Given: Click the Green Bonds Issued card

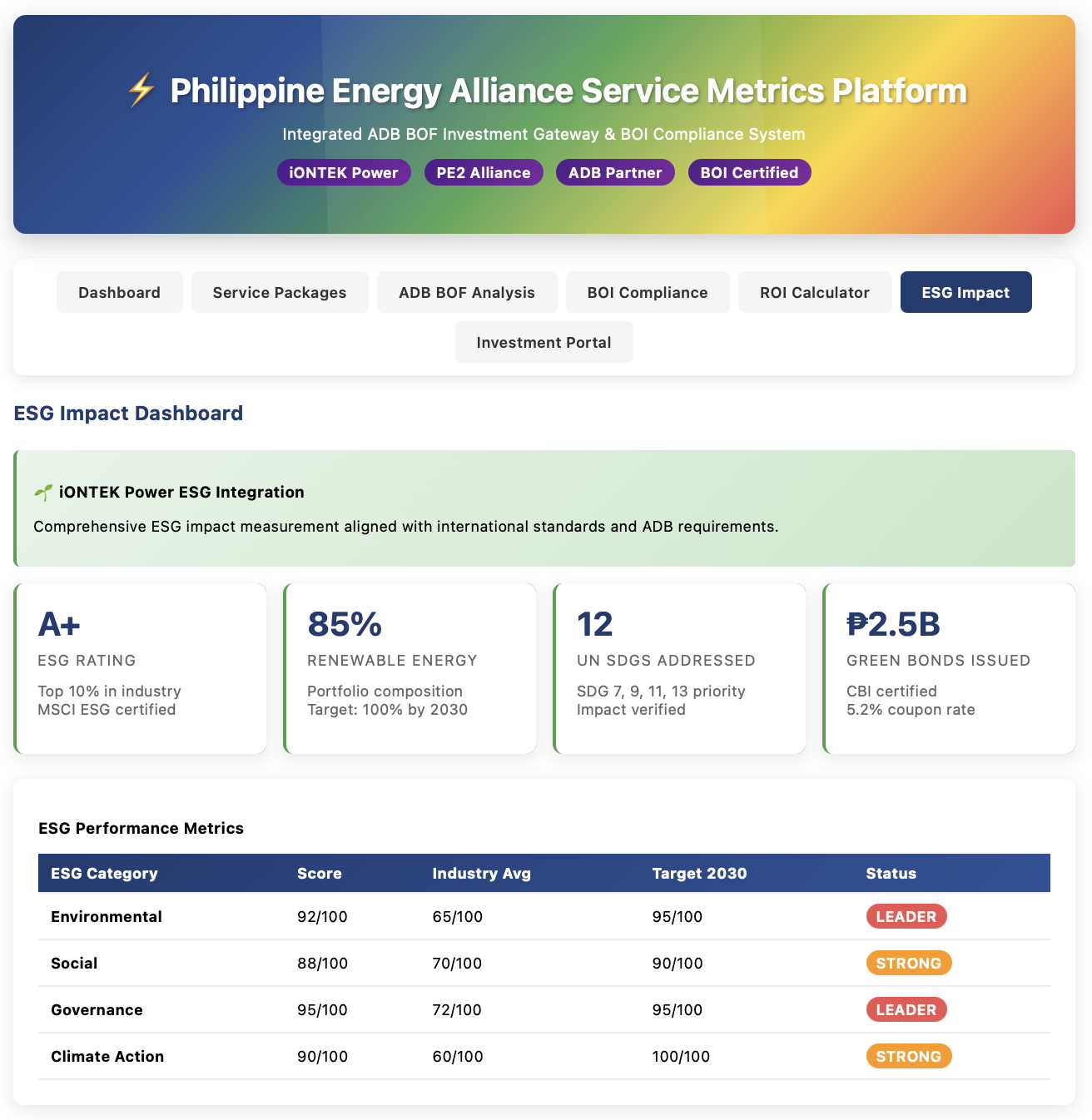Looking at the screenshot, I should click(x=950, y=668).
